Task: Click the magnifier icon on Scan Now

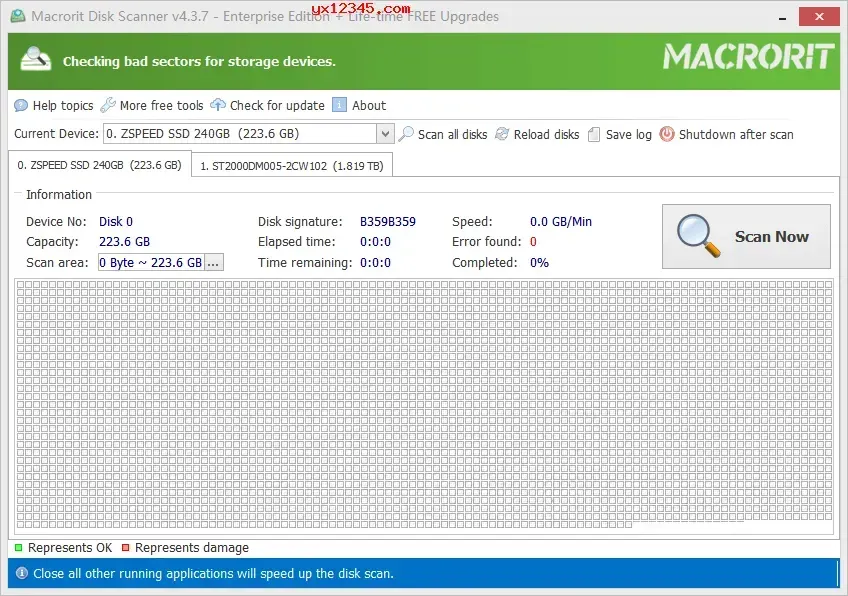Action: [698, 236]
